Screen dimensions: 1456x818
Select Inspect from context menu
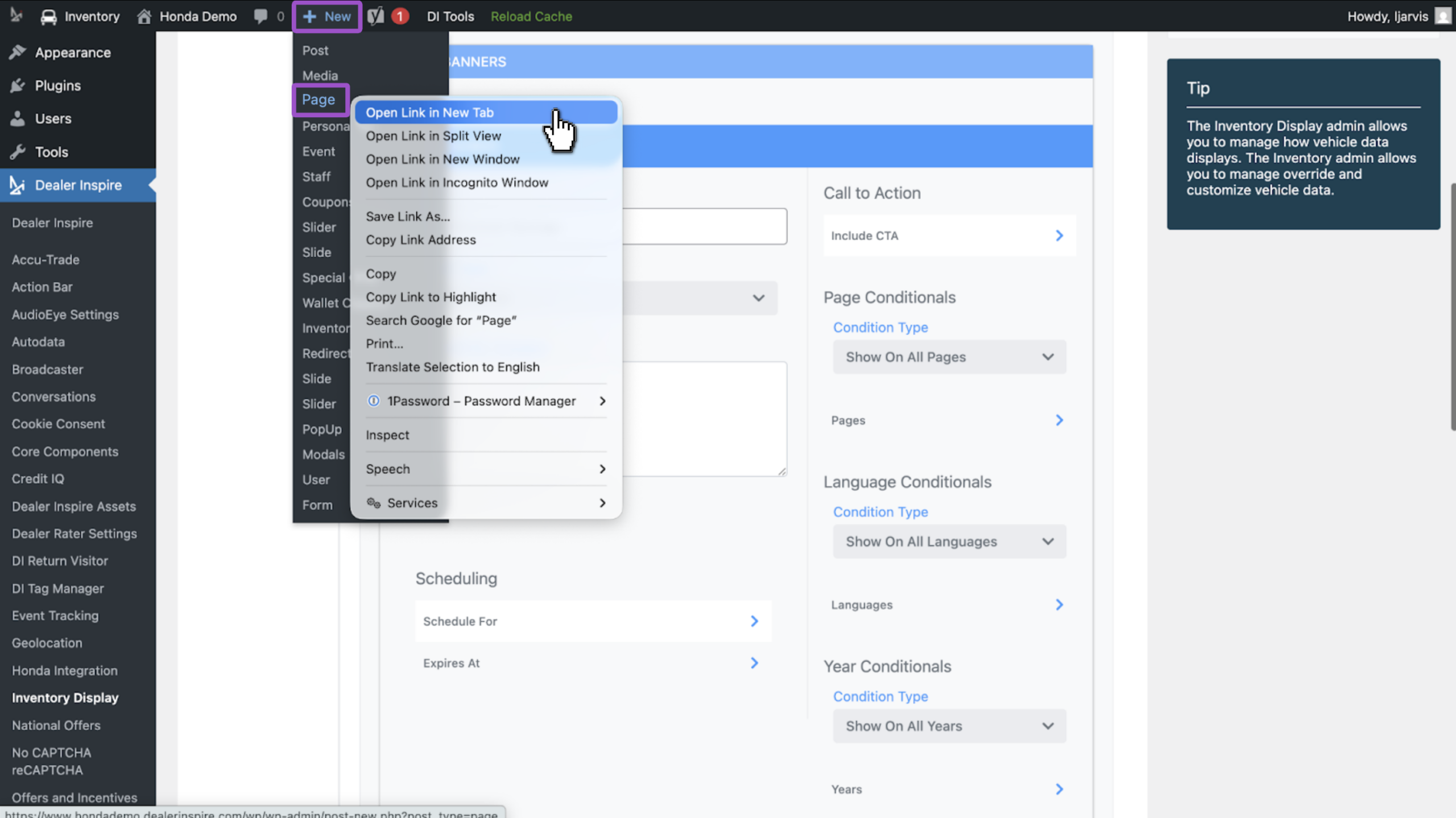coord(486,435)
